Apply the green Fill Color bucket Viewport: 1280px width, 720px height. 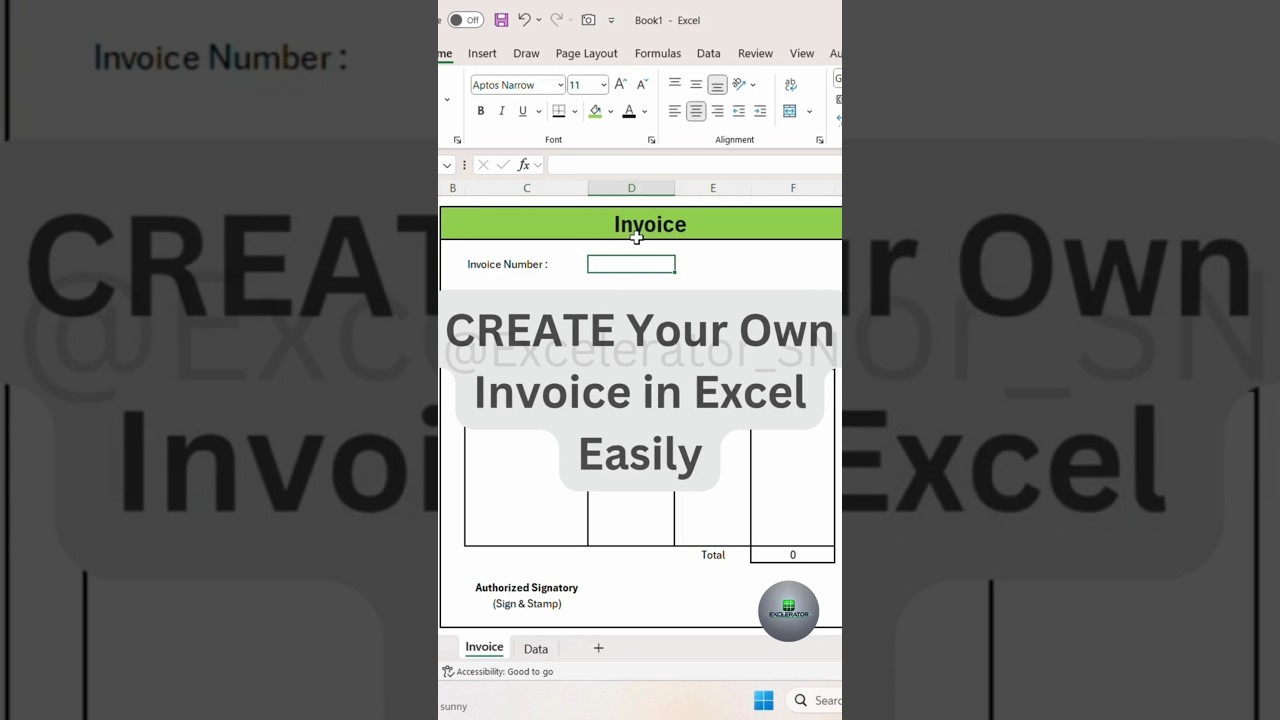[595, 111]
